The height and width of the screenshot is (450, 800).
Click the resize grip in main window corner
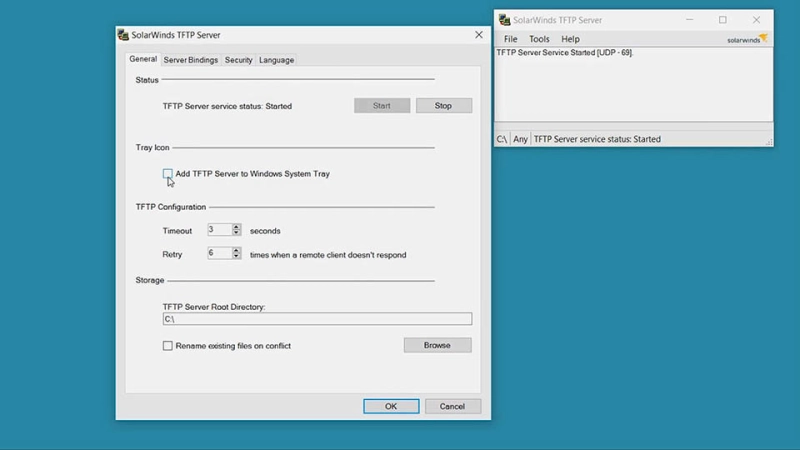pos(769,142)
